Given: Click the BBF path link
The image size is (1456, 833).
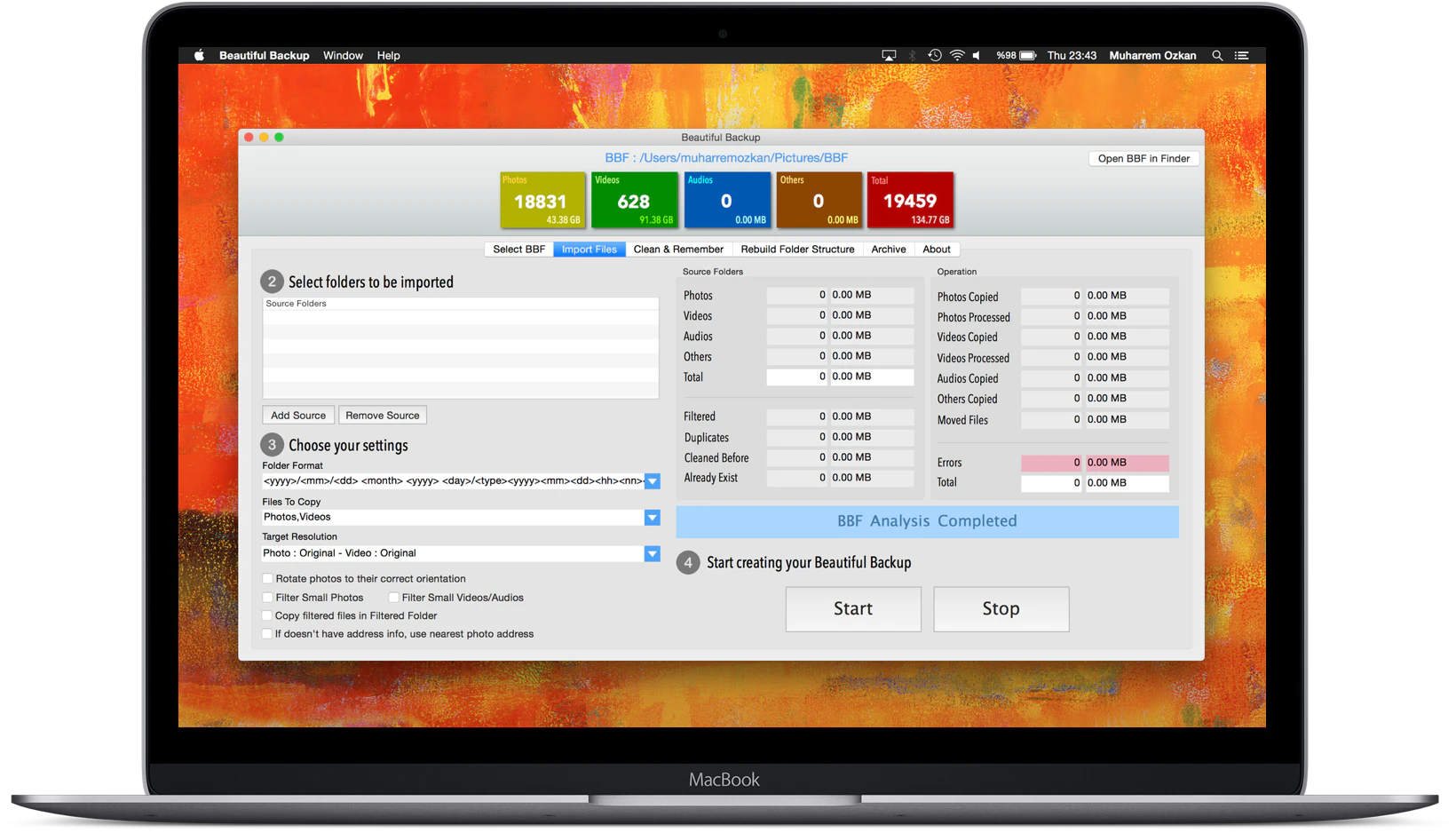Looking at the screenshot, I should pyautogui.click(x=726, y=158).
